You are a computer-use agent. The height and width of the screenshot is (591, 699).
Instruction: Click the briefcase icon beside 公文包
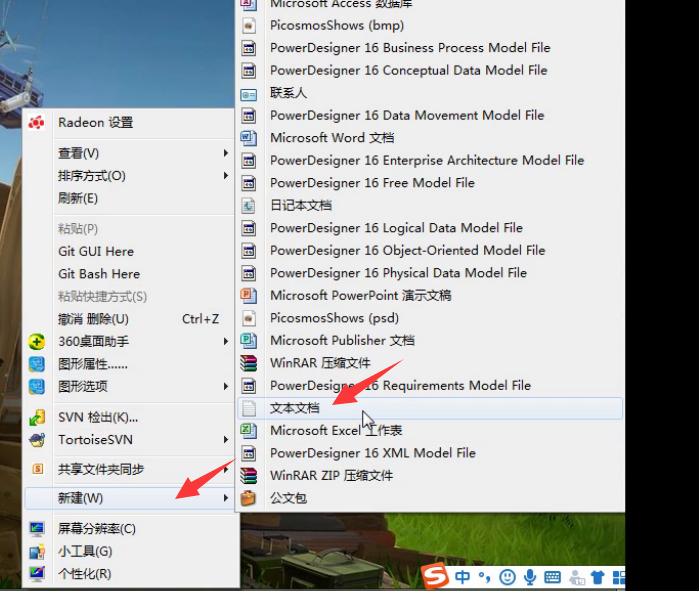click(249, 498)
